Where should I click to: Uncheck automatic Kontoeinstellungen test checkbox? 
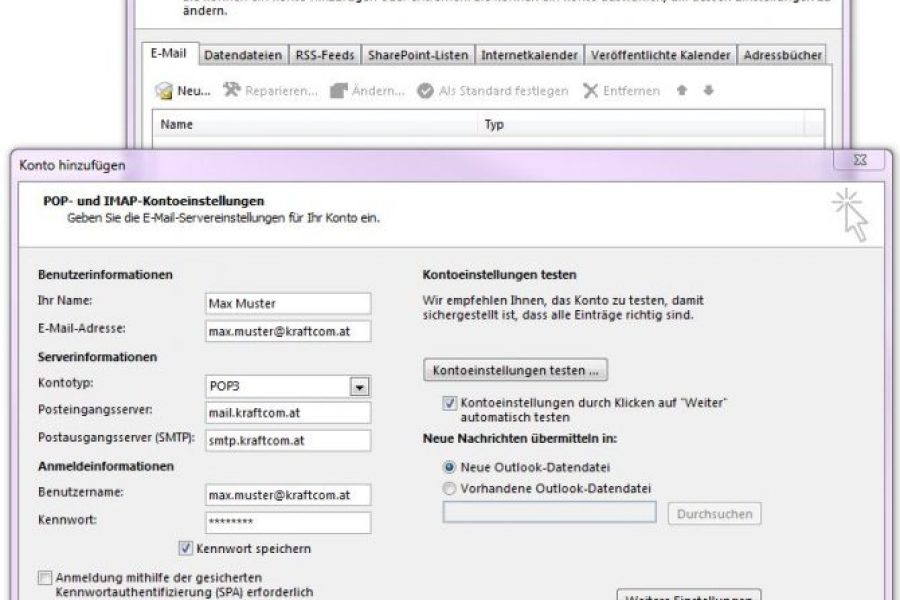449,402
